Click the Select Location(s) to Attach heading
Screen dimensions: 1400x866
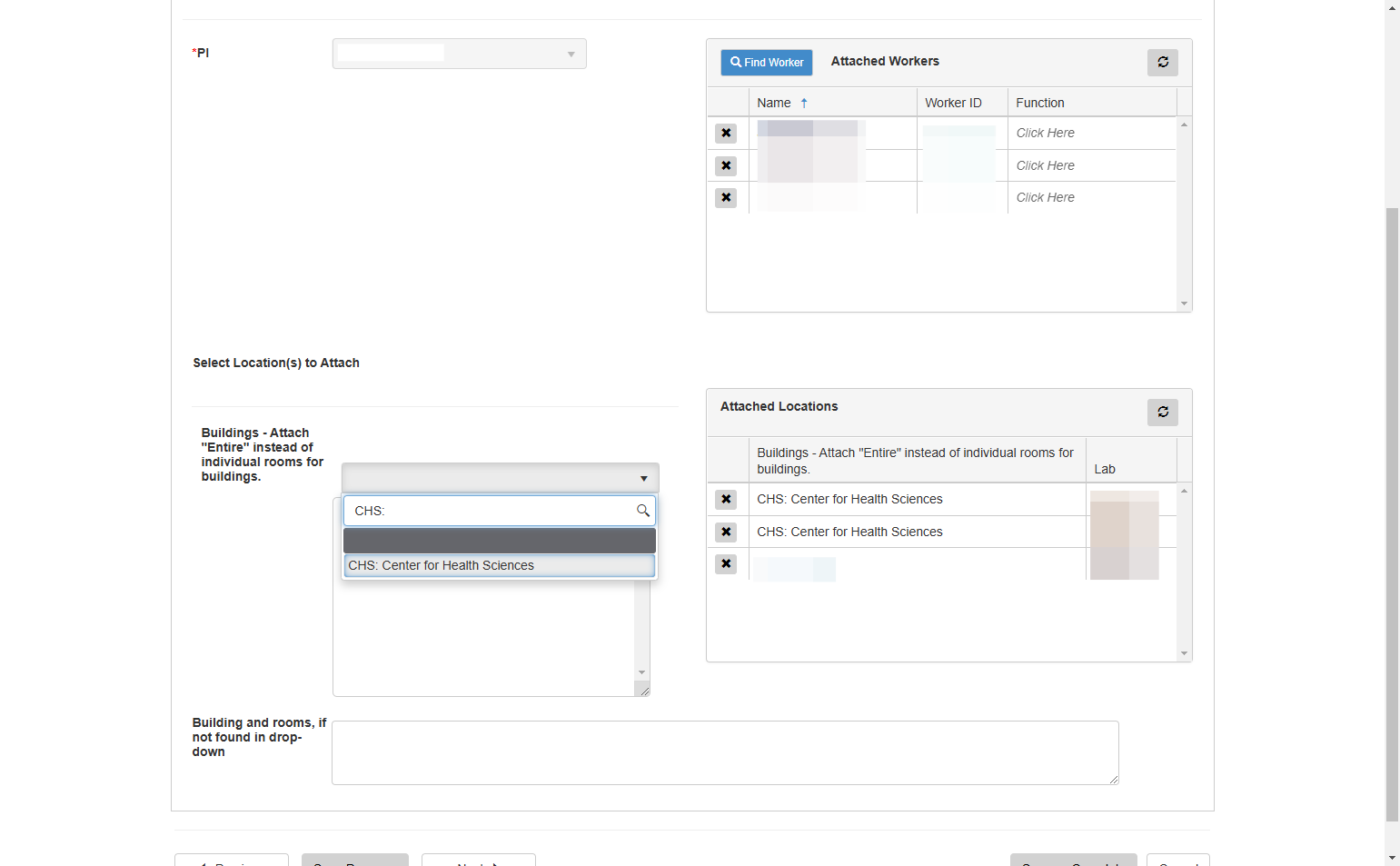[276, 363]
